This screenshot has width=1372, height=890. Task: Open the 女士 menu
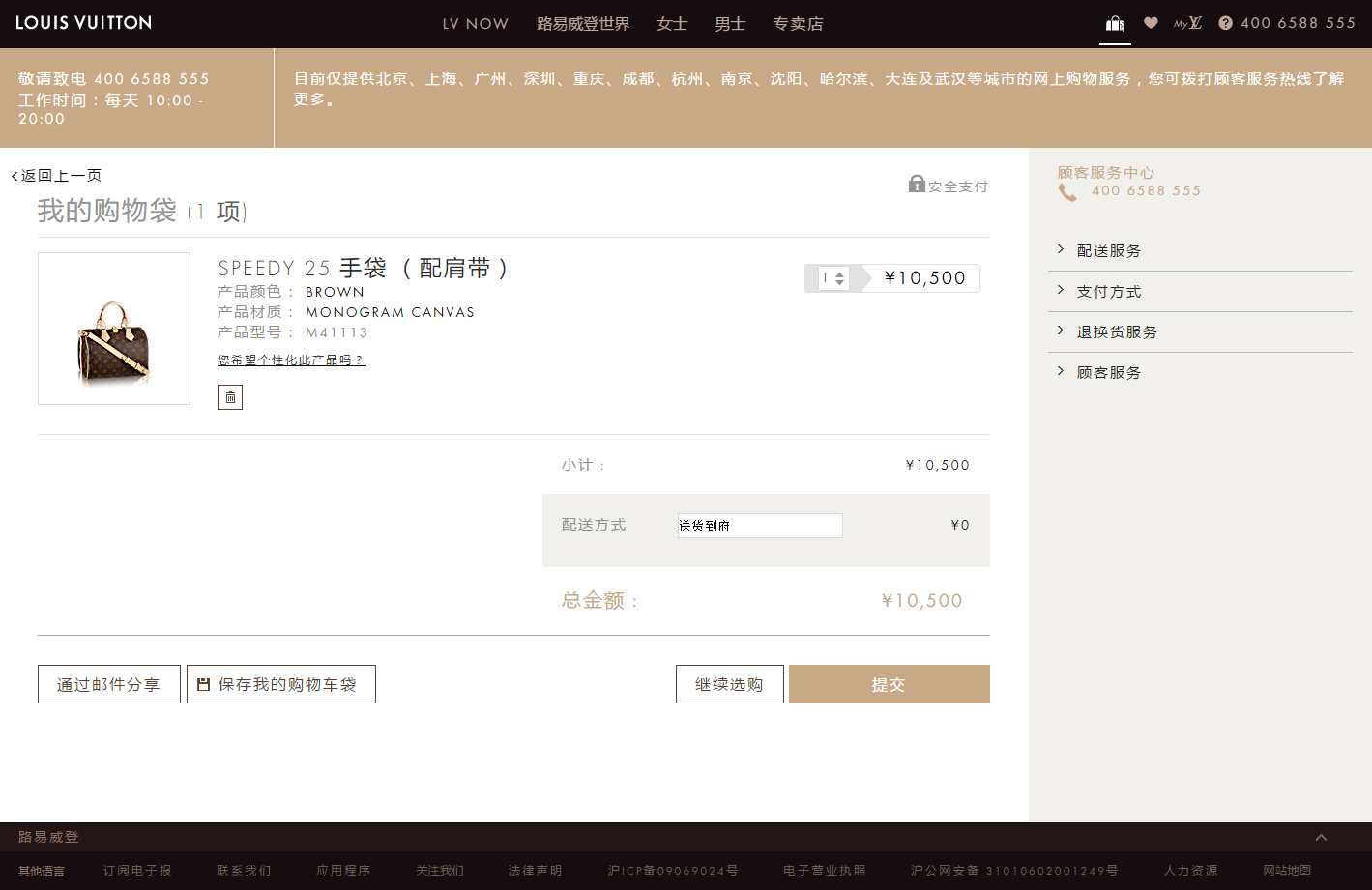[x=671, y=23]
